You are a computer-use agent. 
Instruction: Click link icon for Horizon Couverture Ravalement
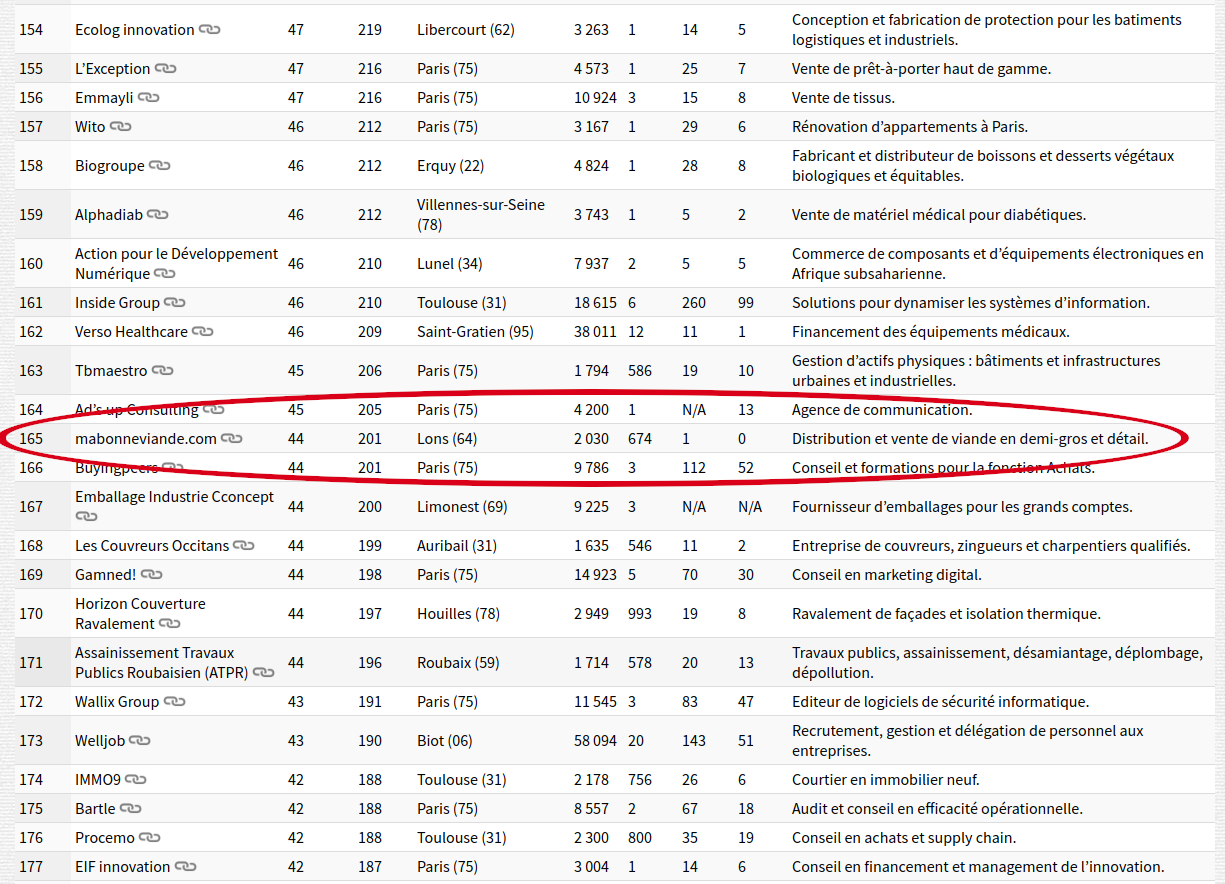(x=170, y=624)
